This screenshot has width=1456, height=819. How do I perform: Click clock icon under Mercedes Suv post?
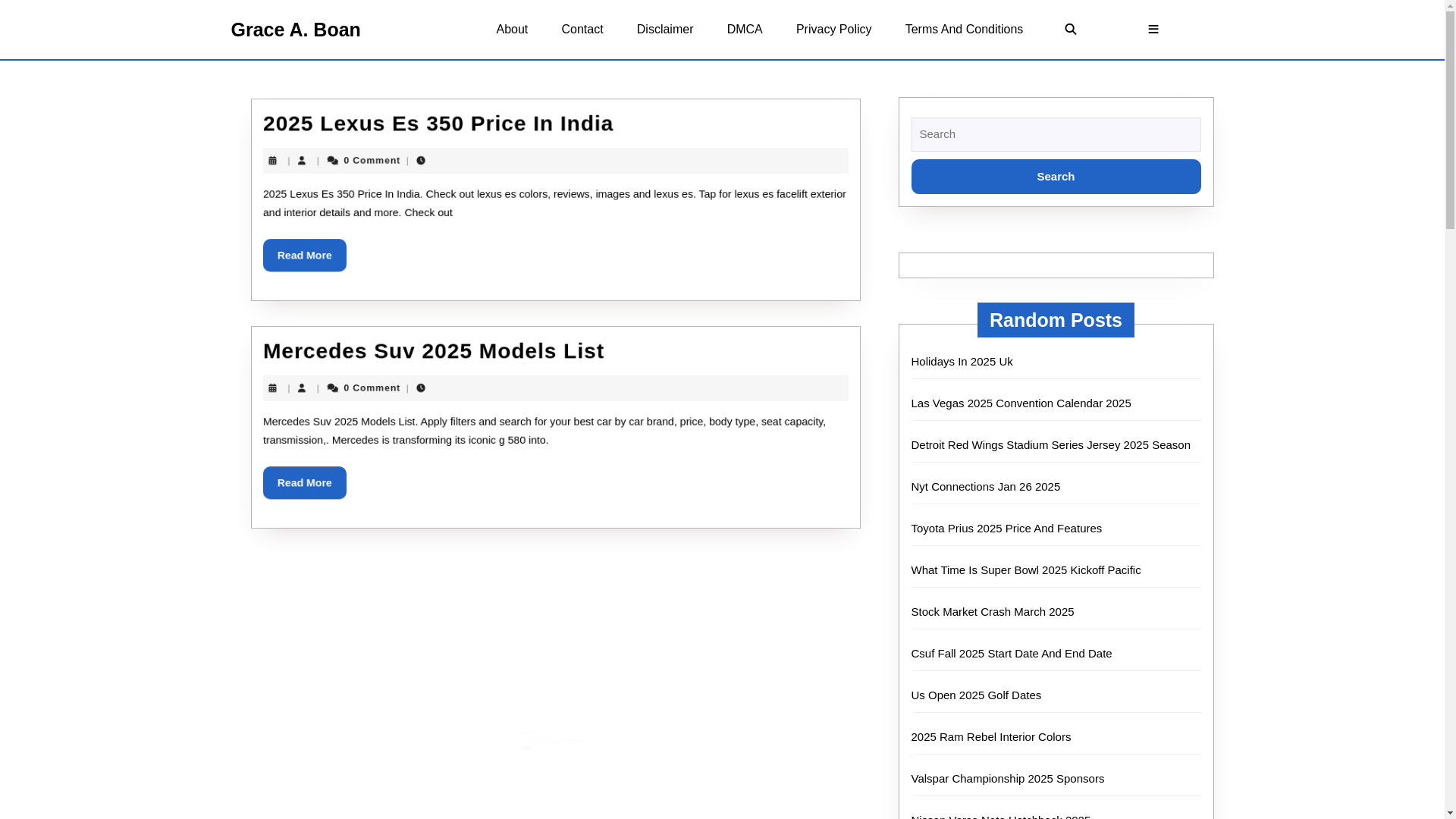(x=421, y=388)
